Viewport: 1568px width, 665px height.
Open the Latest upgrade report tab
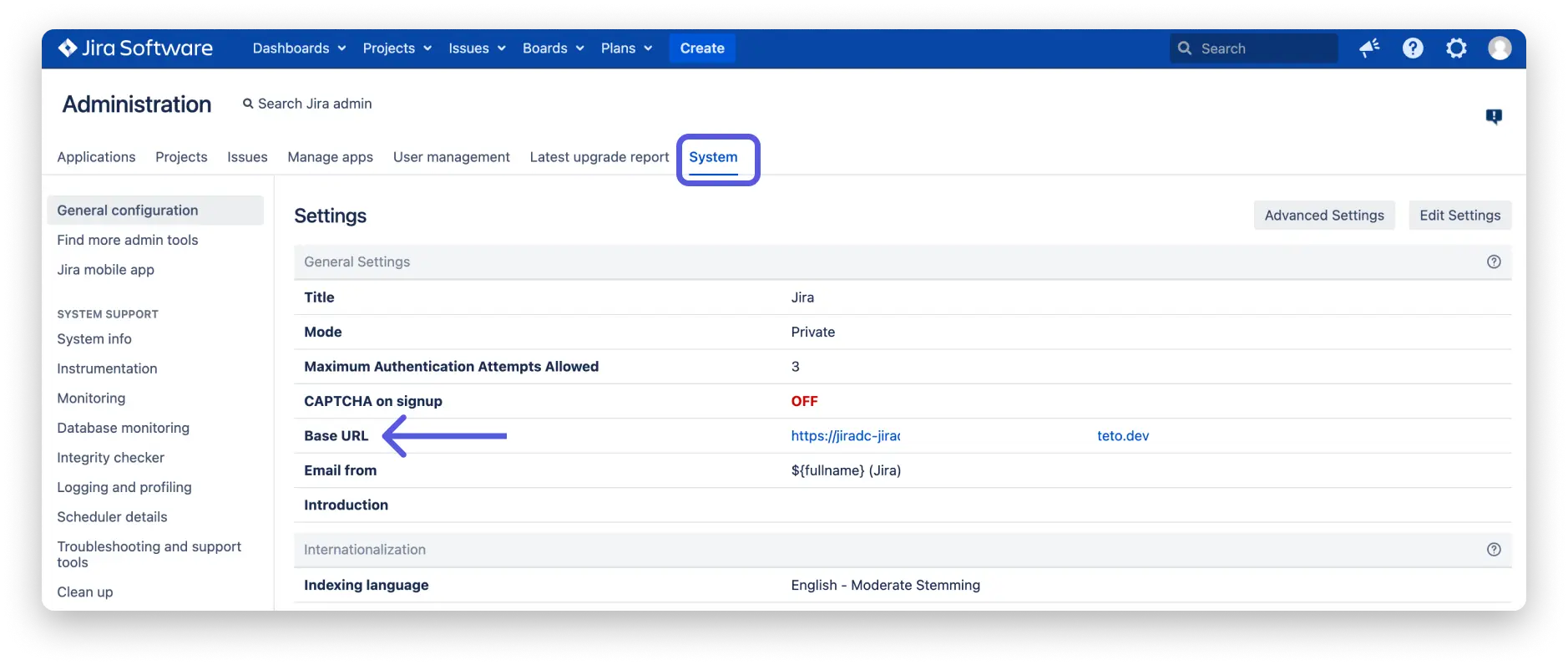coord(599,157)
